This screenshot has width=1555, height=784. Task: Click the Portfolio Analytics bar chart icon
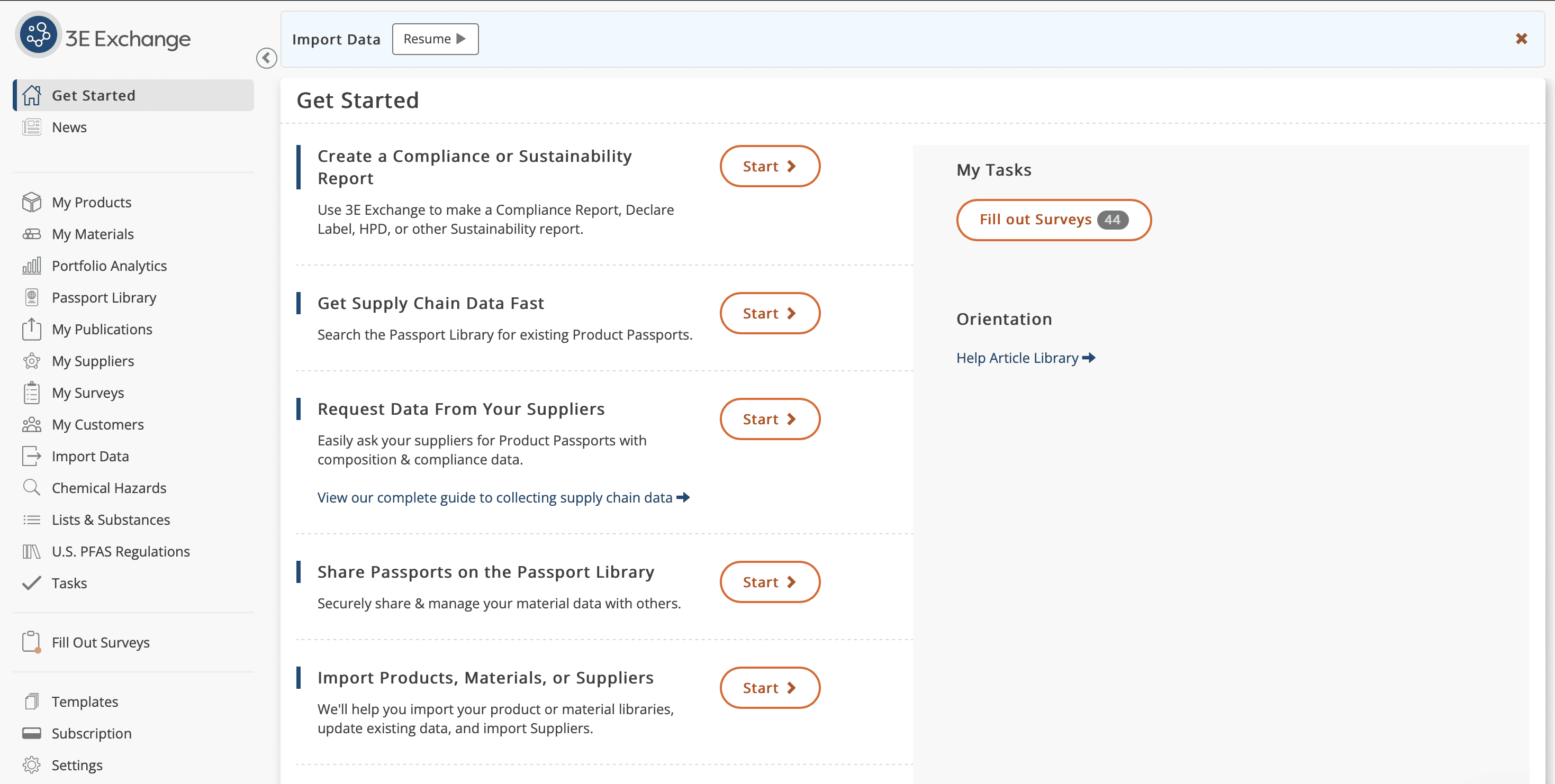(31, 266)
